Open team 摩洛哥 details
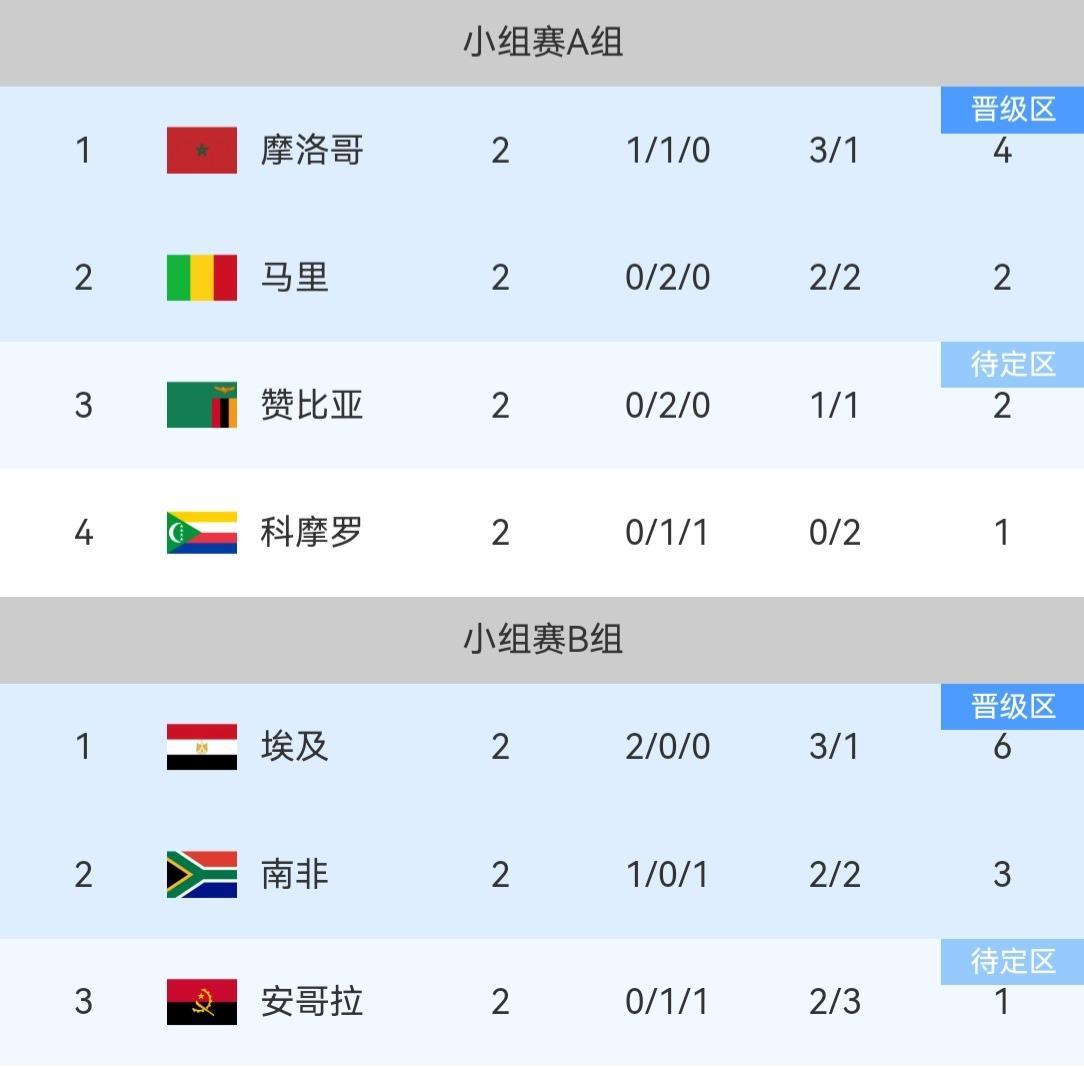 point(312,150)
